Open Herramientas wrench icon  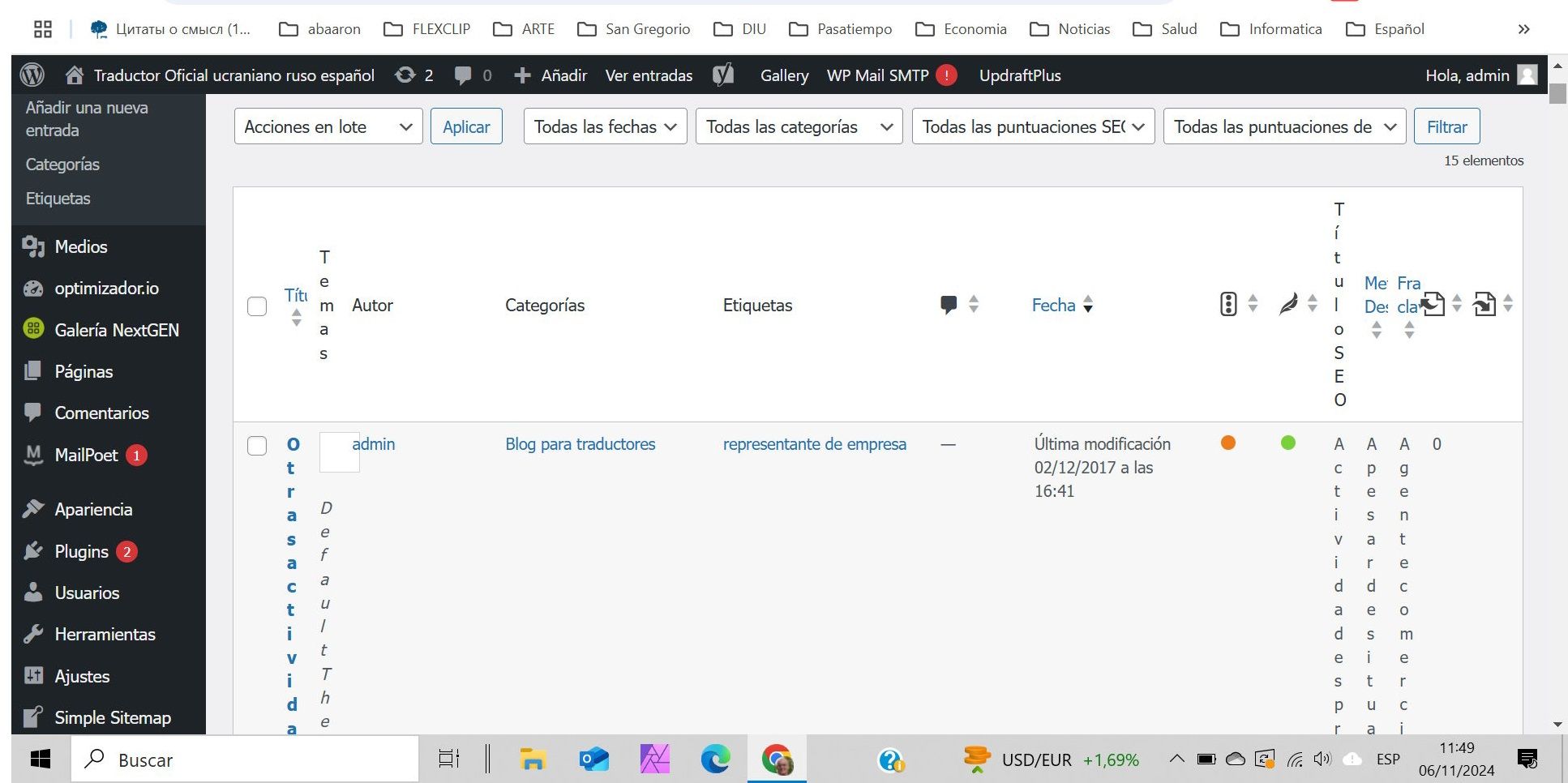coord(33,634)
